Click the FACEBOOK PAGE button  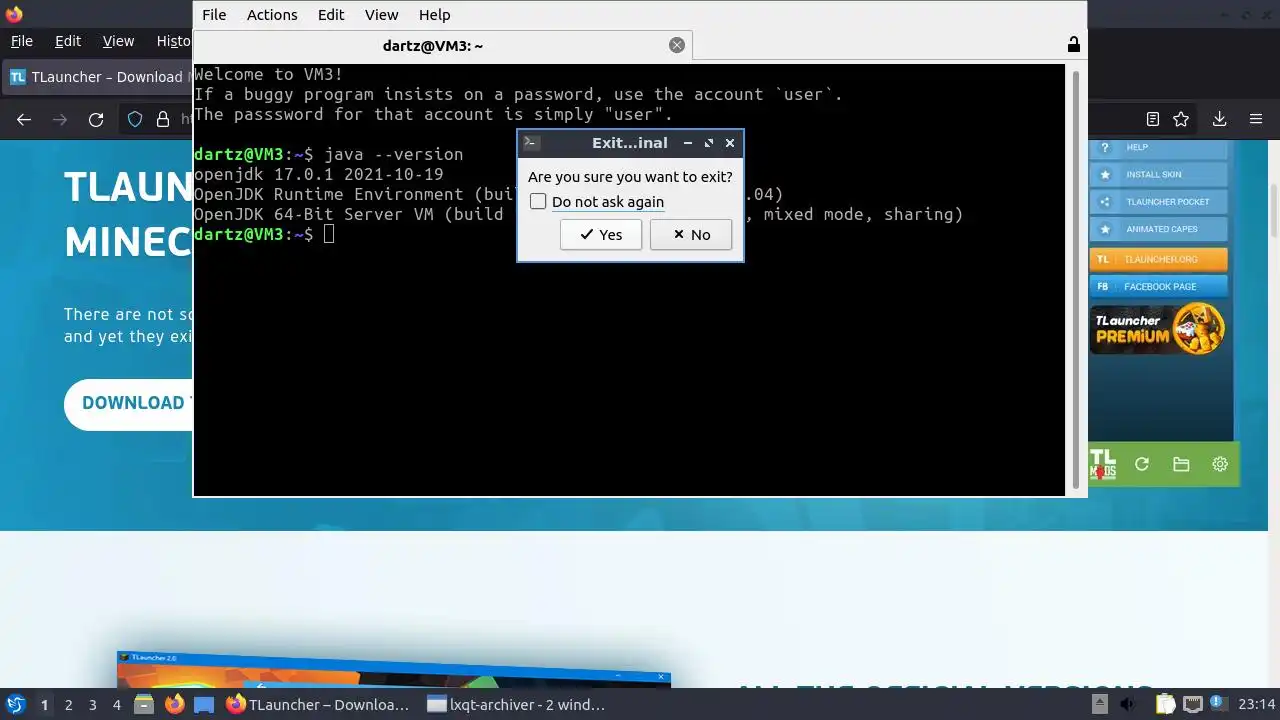point(1158,286)
